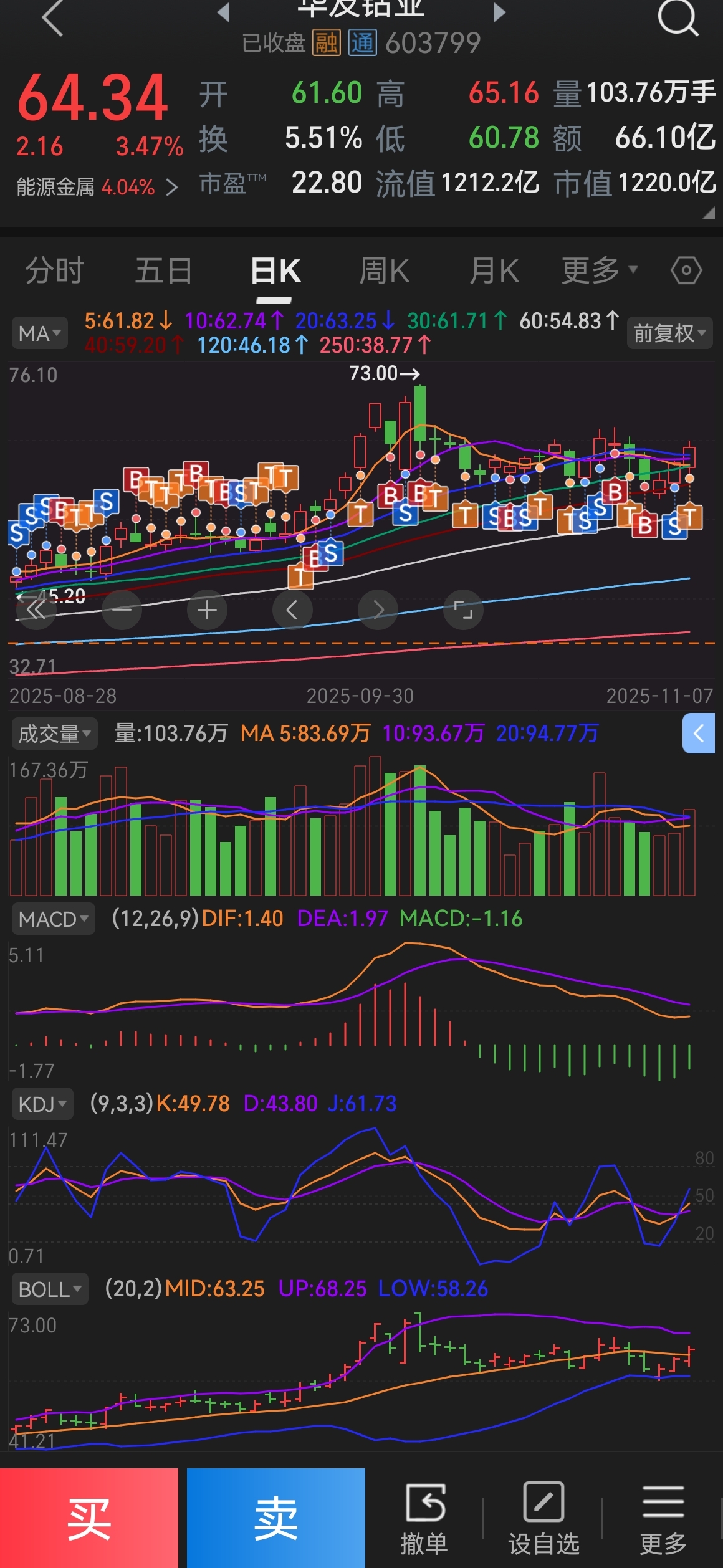Tap the 已收盘 market status
Viewport: 723px width, 1568px height.
point(274,43)
